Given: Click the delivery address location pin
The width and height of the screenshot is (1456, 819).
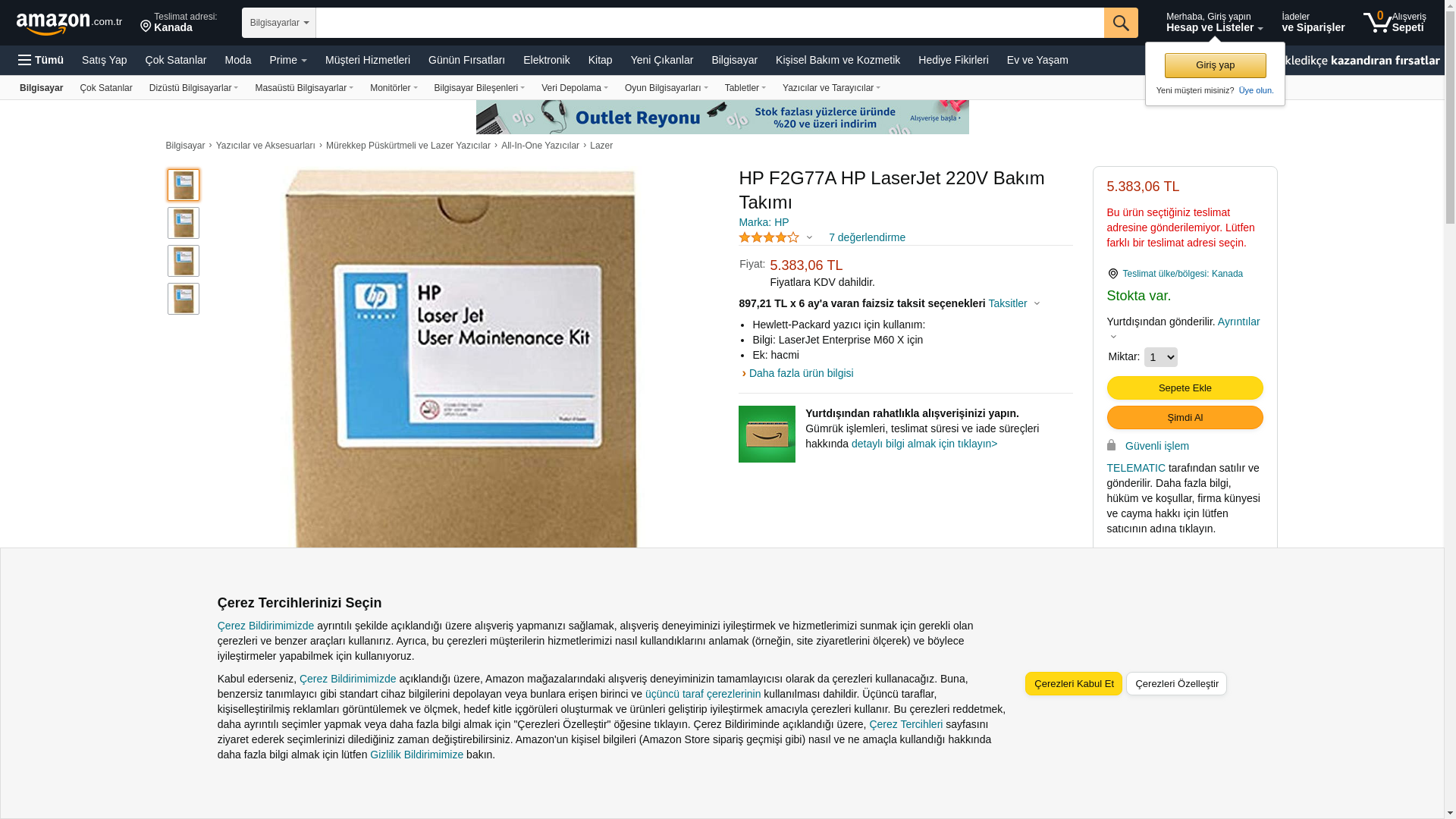Looking at the screenshot, I should pyautogui.click(x=146, y=27).
